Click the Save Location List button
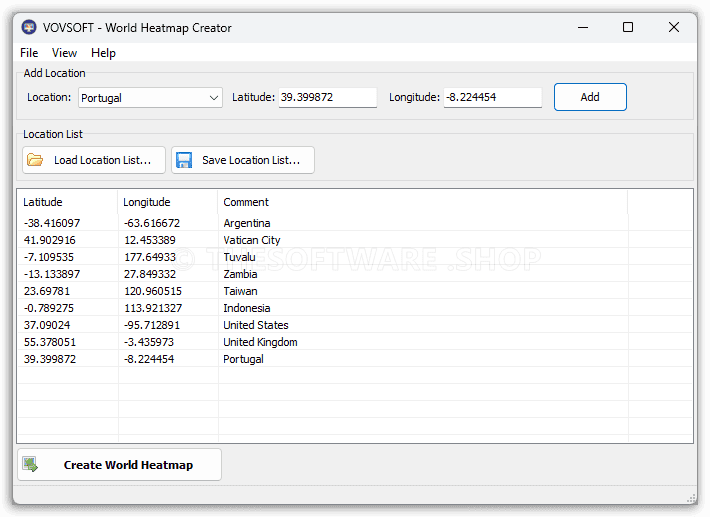Viewport: 710px width, 517px height. (x=243, y=160)
